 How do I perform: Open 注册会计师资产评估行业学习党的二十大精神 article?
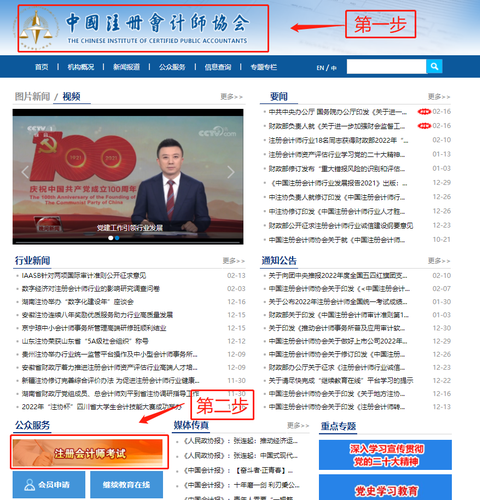[x=337, y=155]
